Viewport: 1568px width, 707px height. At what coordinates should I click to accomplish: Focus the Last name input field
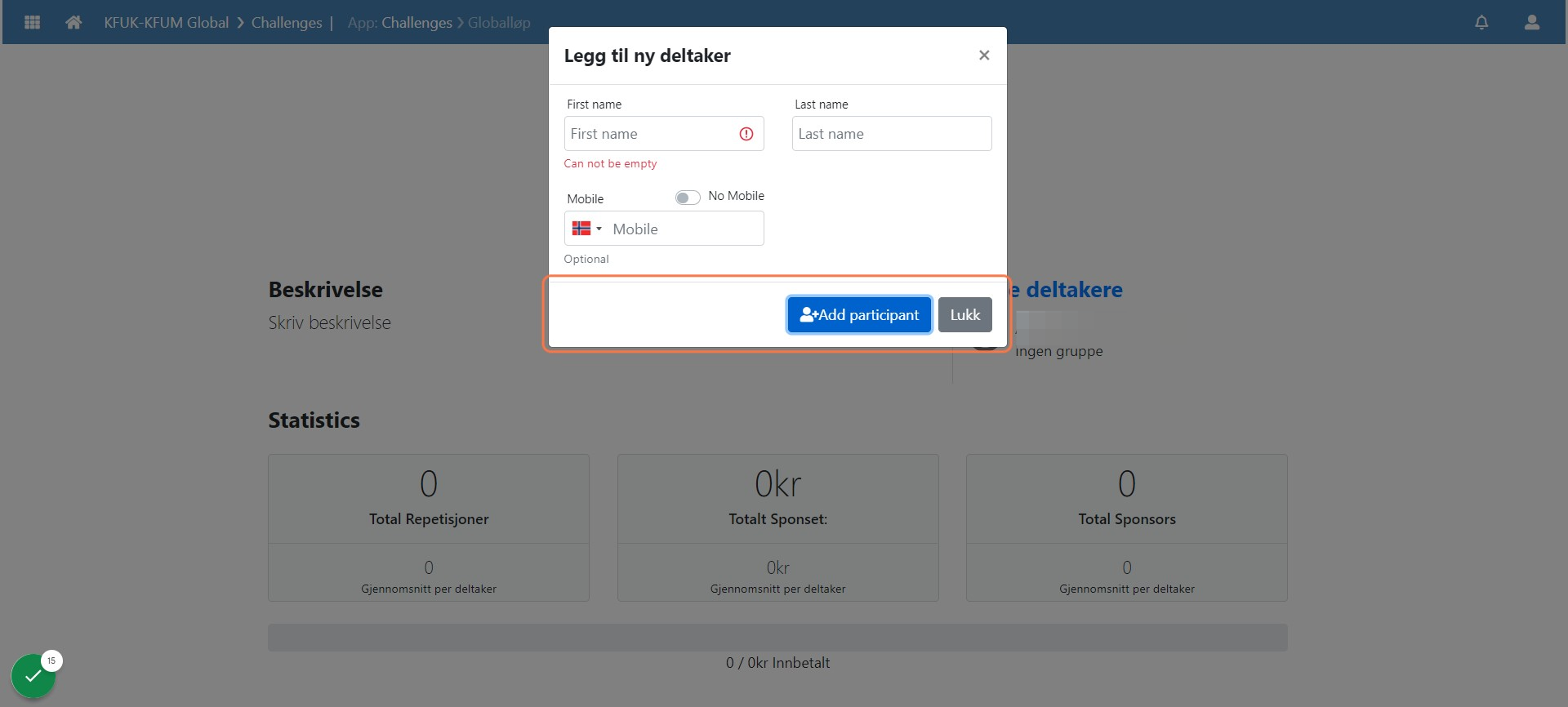[x=892, y=134]
